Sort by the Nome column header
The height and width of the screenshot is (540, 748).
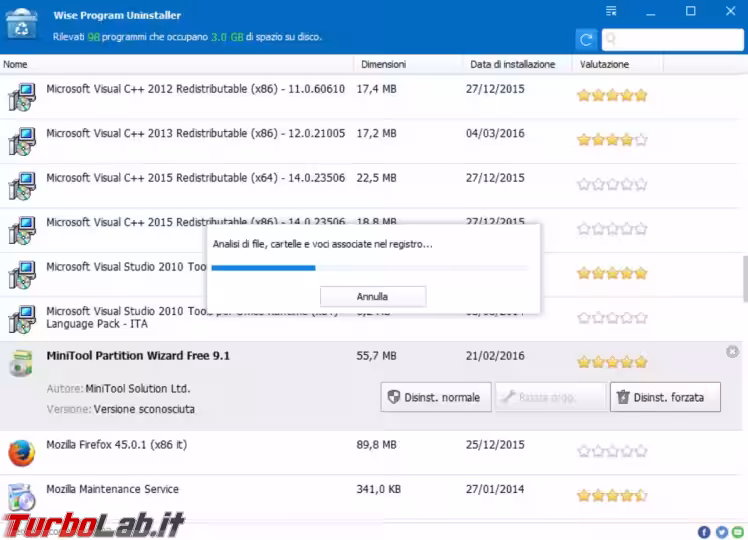pyautogui.click(x=15, y=64)
